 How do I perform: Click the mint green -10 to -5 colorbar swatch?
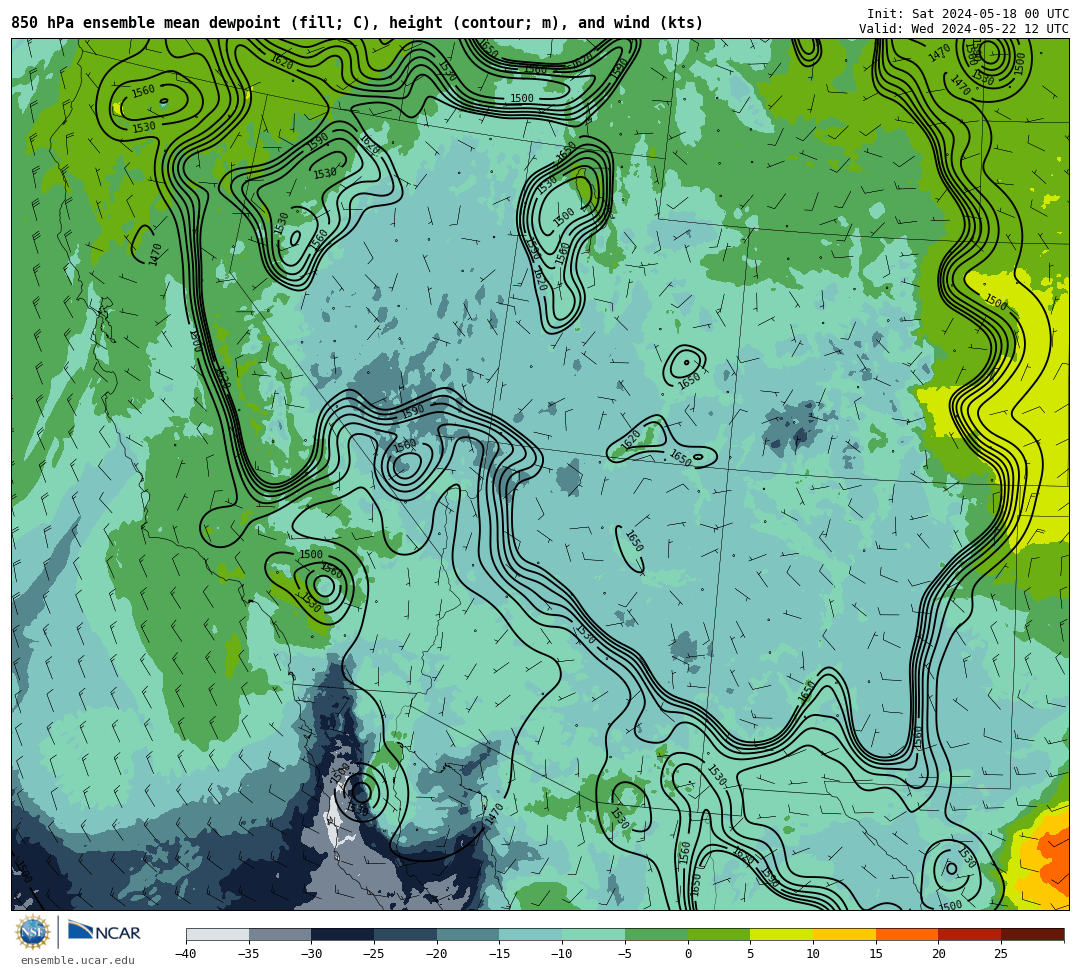tap(594, 934)
